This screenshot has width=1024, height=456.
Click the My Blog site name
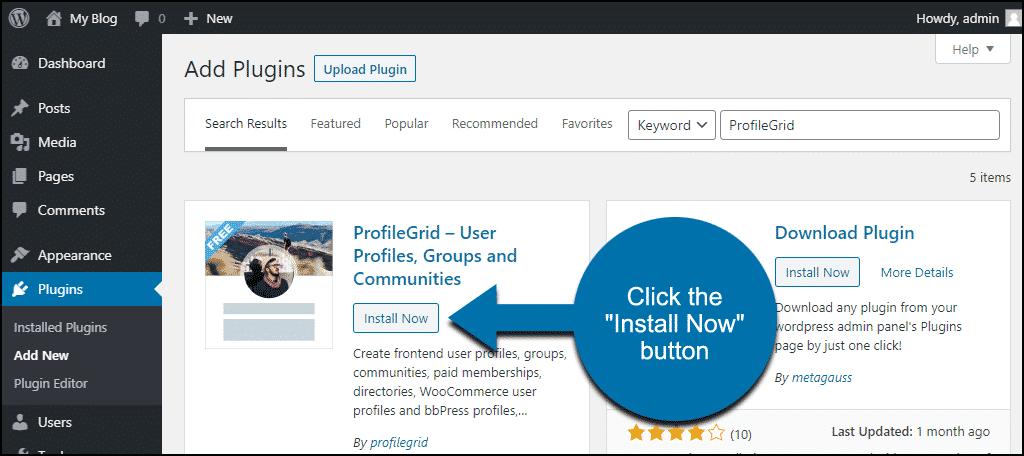(93, 19)
